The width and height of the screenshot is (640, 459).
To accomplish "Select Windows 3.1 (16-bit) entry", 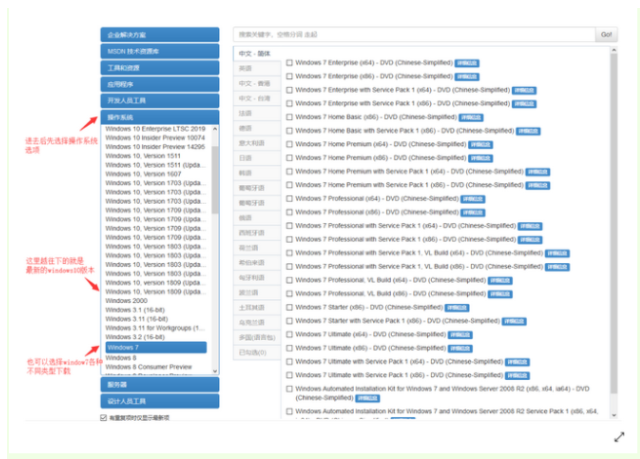I will click(135, 310).
